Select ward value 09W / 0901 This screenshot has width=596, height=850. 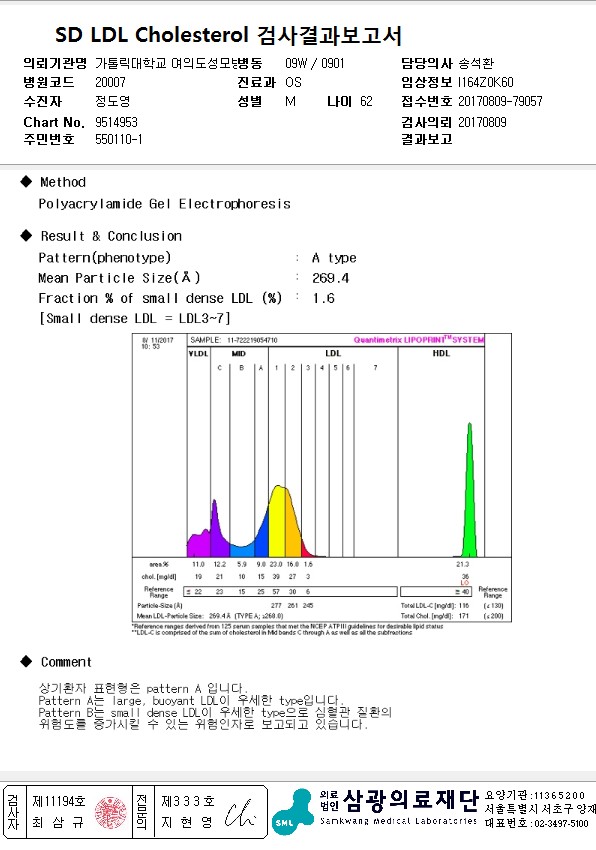point(315,63)
